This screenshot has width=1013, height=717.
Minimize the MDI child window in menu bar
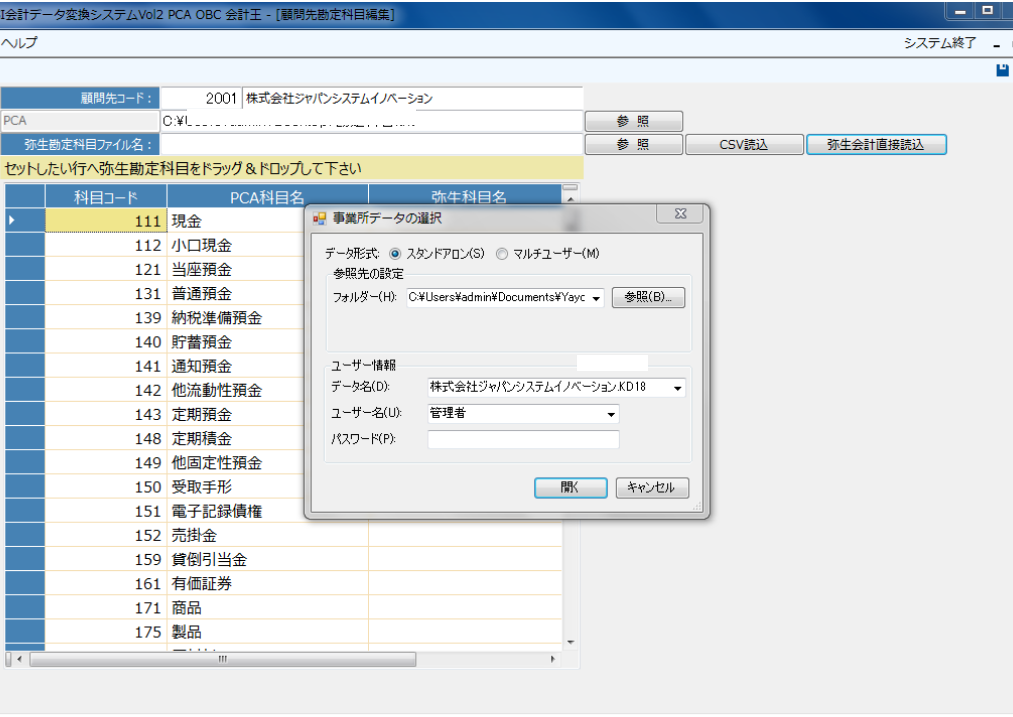[x=996, y=44]
